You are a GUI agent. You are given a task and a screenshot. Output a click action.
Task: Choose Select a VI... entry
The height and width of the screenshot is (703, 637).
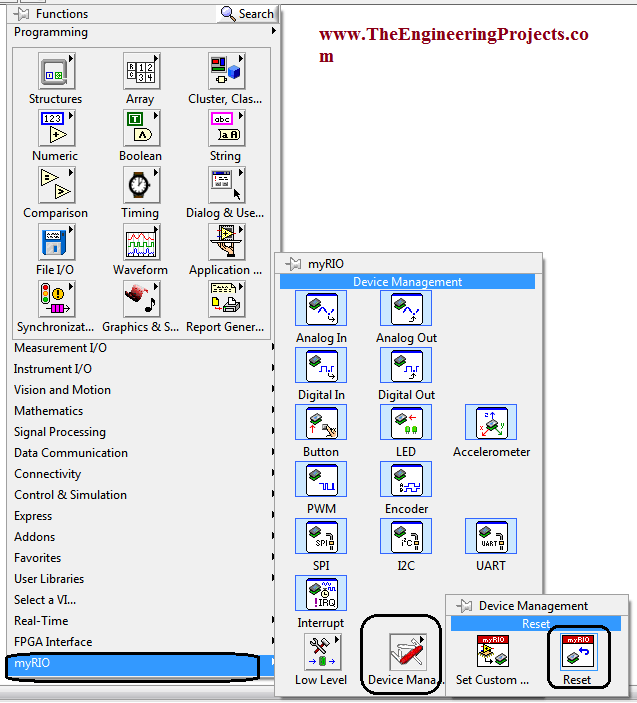tap(143, 600)
